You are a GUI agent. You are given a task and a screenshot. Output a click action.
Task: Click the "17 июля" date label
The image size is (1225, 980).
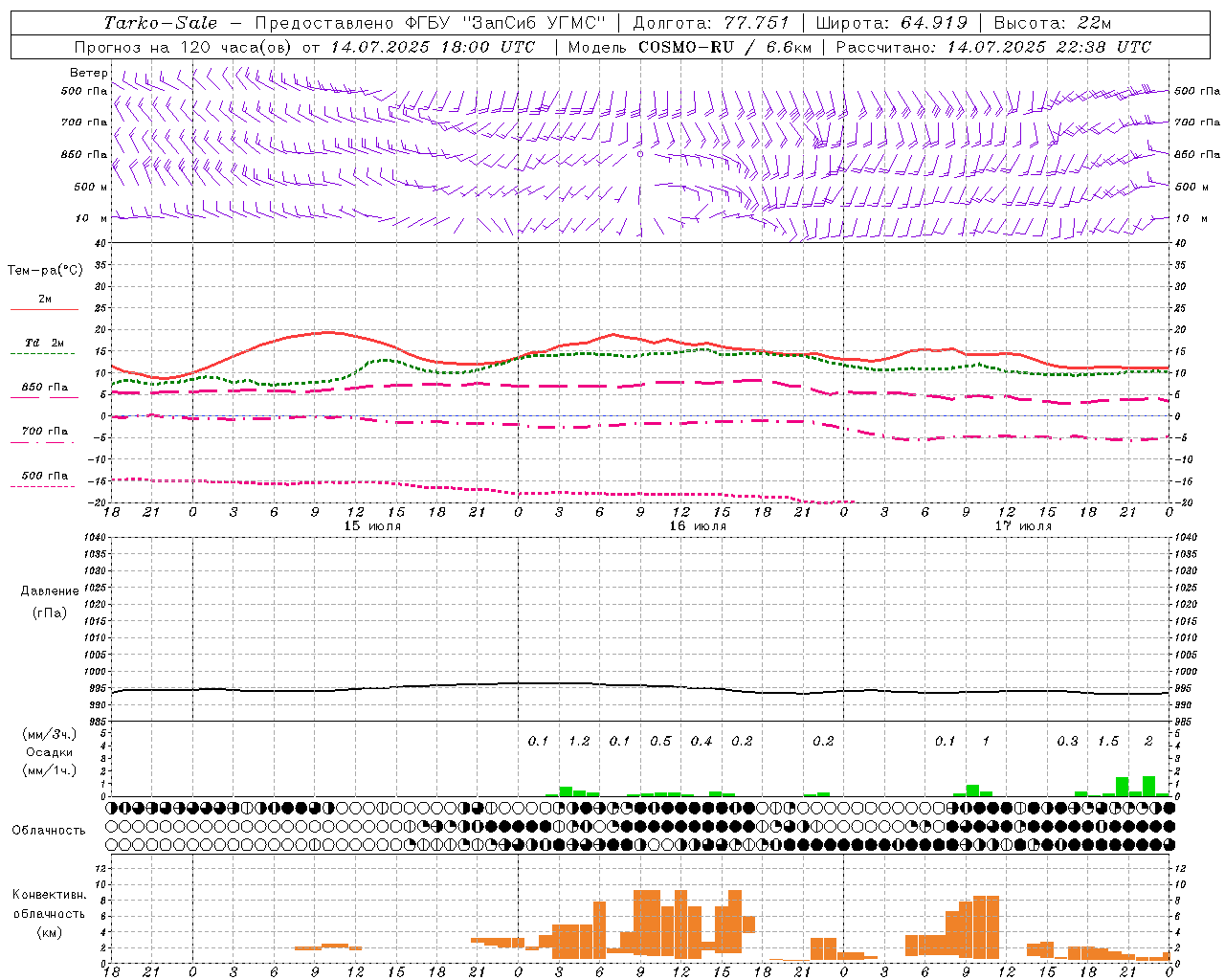click(x=1023, y=526)
